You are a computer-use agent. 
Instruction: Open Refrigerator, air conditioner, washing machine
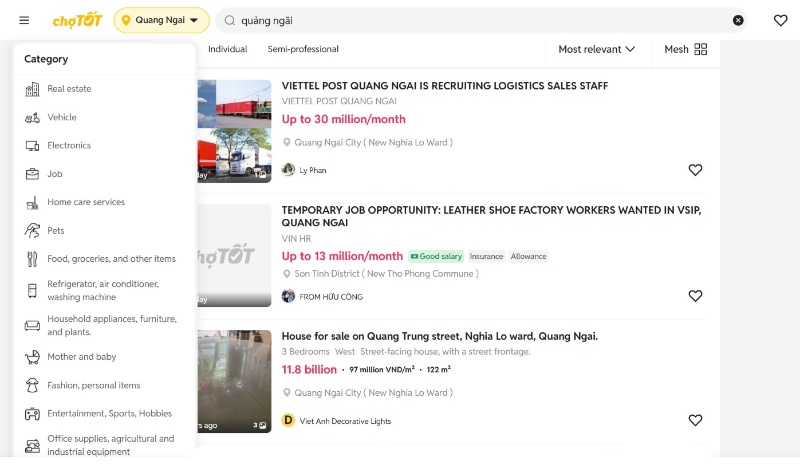tap(104, 290)
